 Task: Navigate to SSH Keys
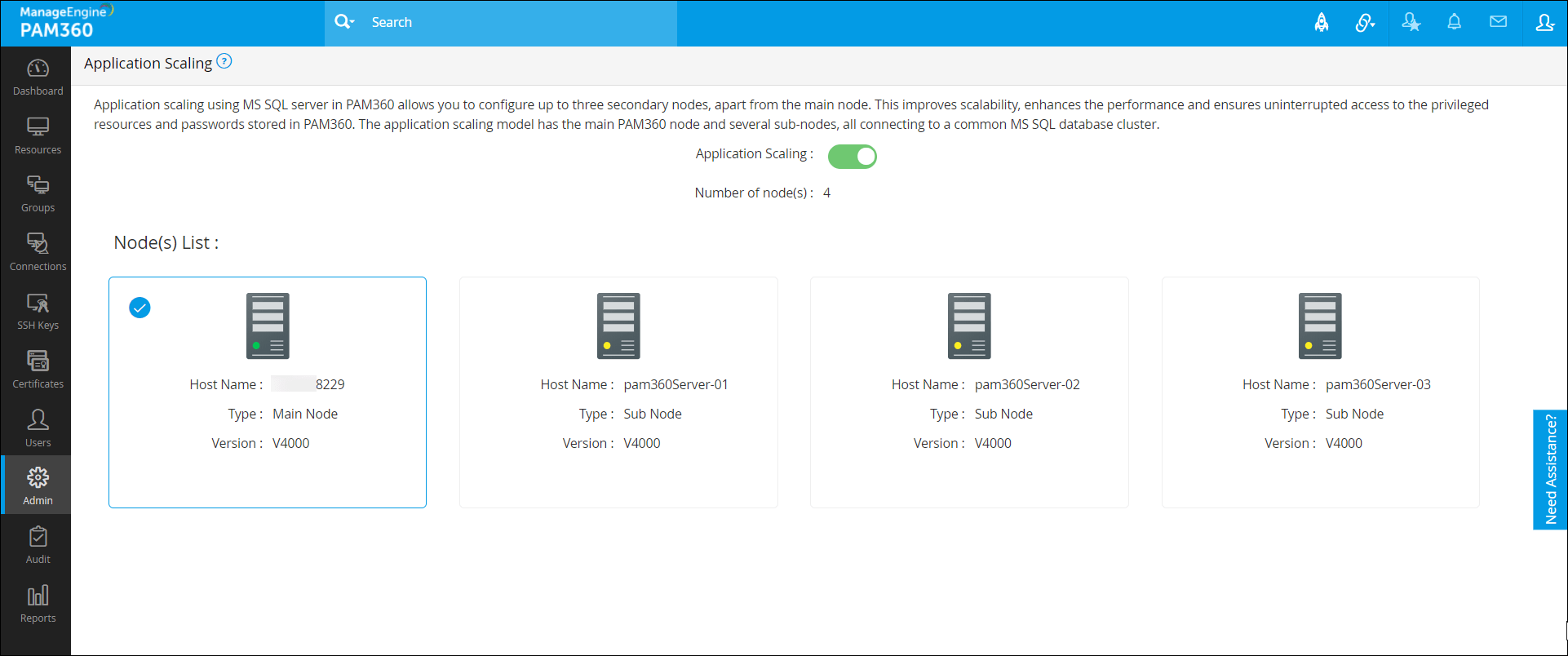pyautogui.click(x=38, y=312)
